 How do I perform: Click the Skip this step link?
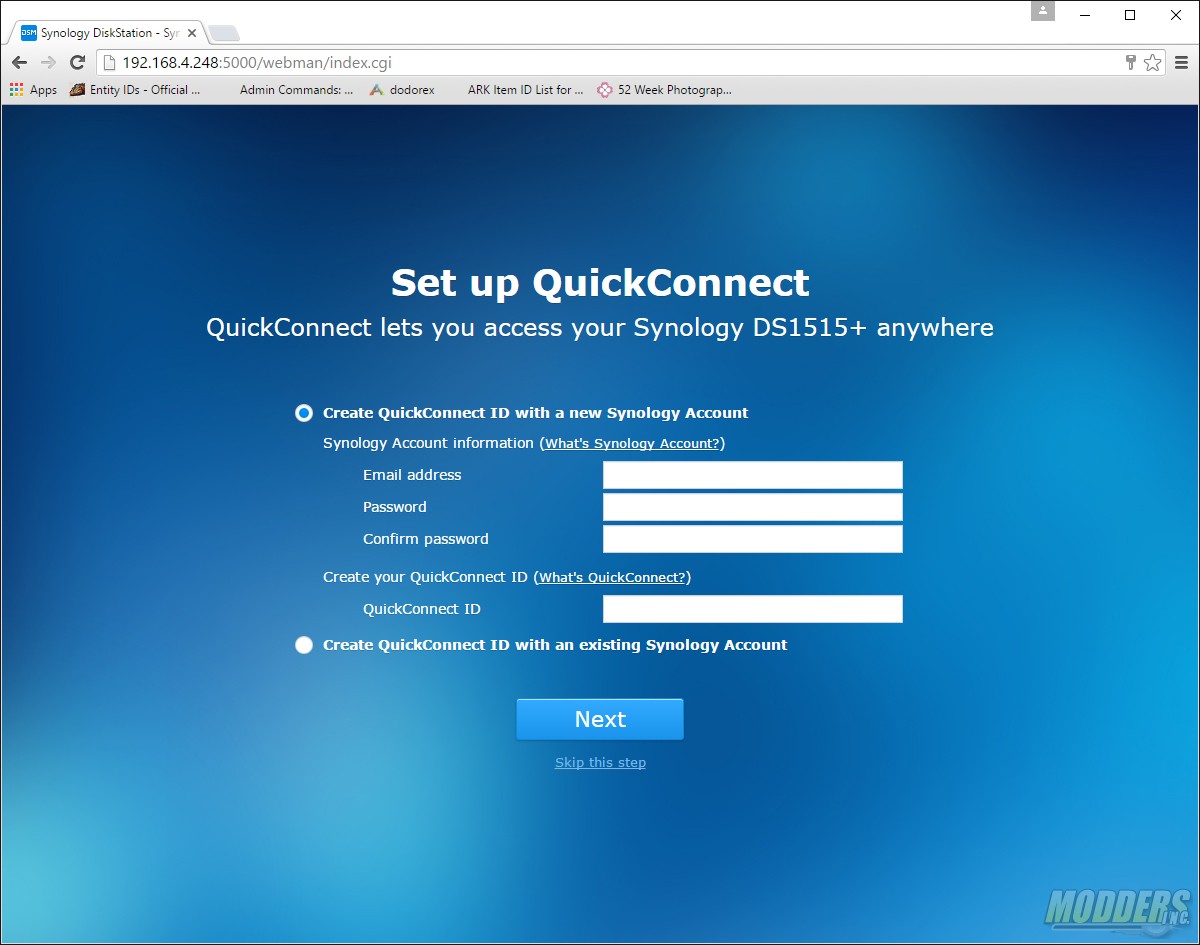[x=600, y=763]
